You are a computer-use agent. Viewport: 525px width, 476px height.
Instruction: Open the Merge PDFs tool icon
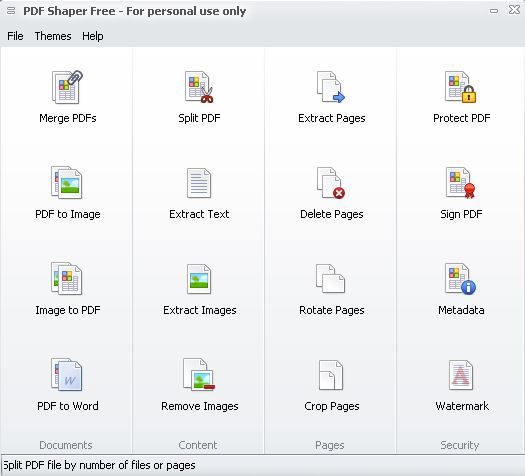(67, 87)
